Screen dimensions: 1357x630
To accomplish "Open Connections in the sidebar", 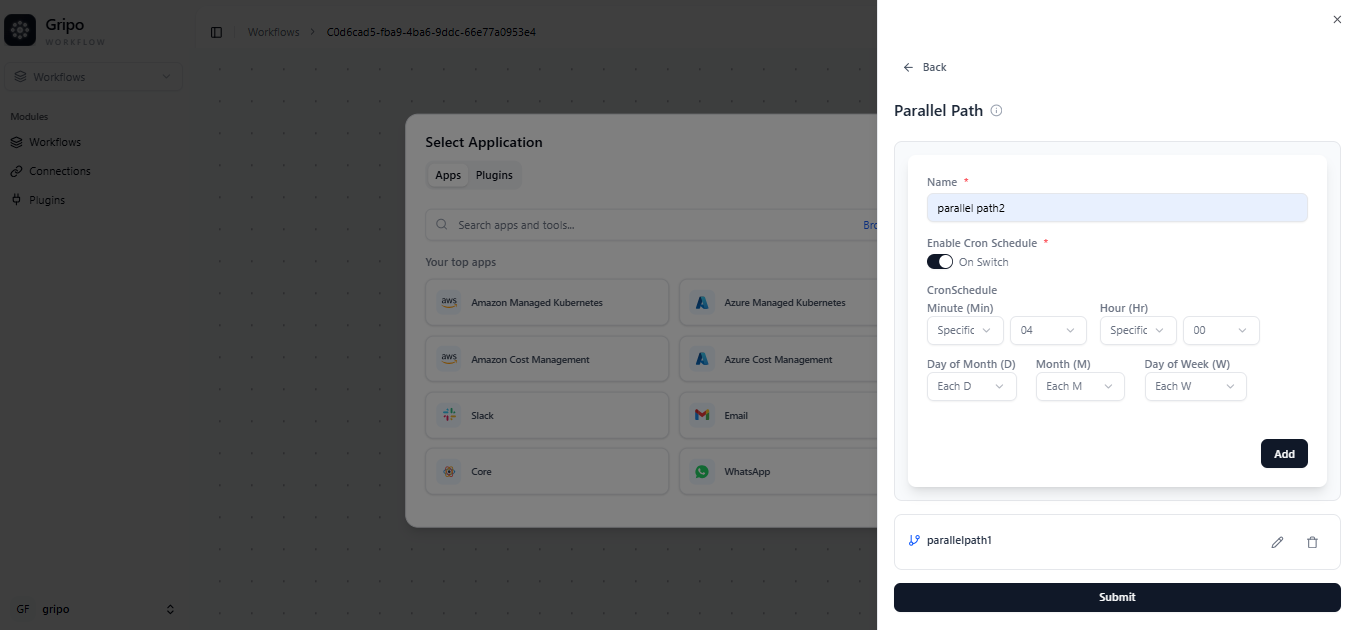I will [x=59, y=171].
